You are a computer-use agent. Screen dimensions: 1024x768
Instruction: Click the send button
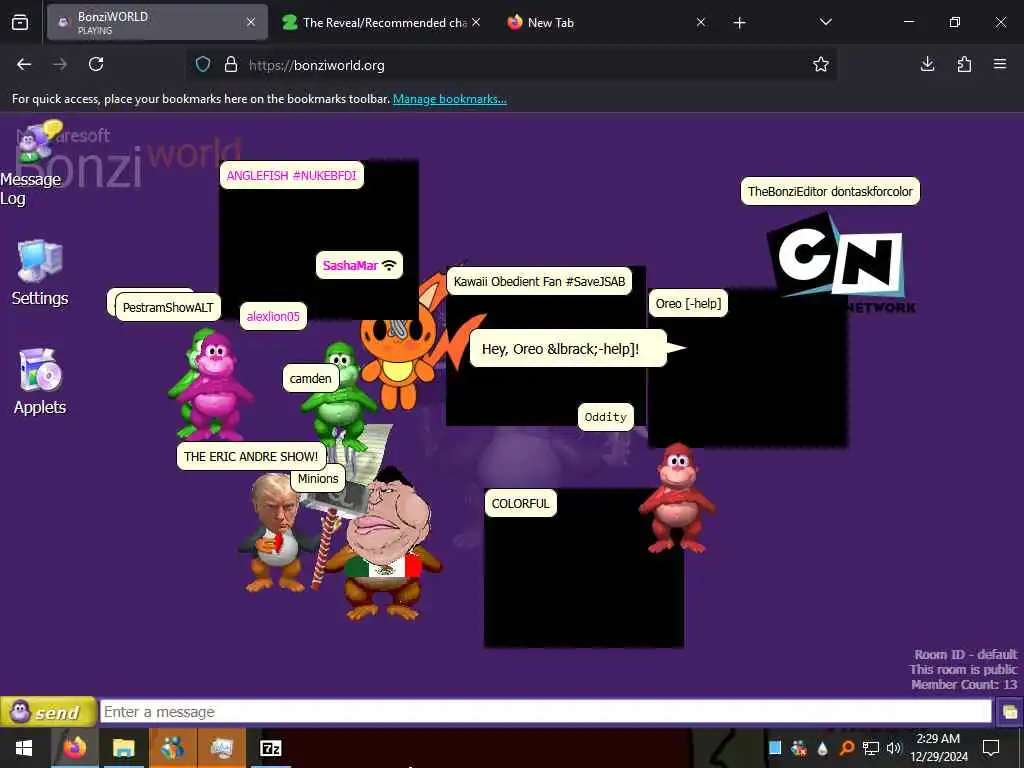48,711
